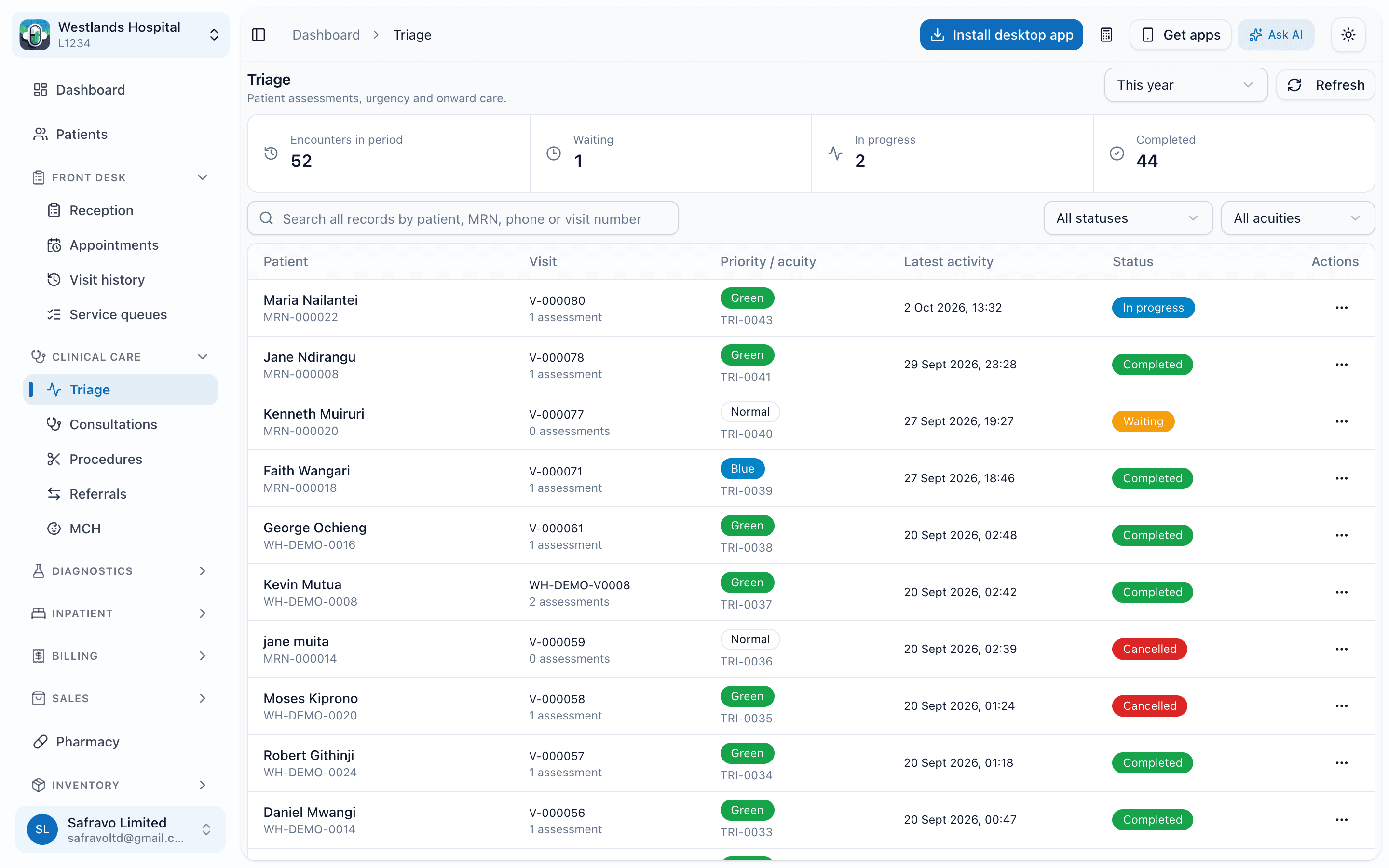Open row actions for Robert Githinji

coord(1341,762)
